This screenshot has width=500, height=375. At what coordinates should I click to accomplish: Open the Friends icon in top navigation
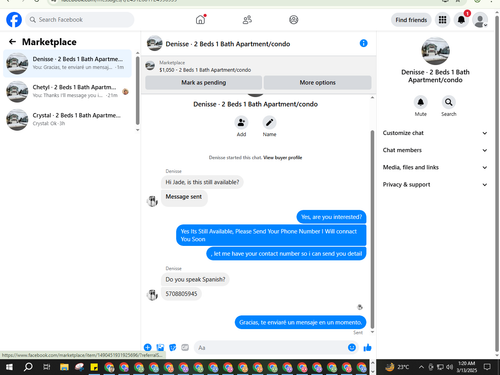pos(247,20)
